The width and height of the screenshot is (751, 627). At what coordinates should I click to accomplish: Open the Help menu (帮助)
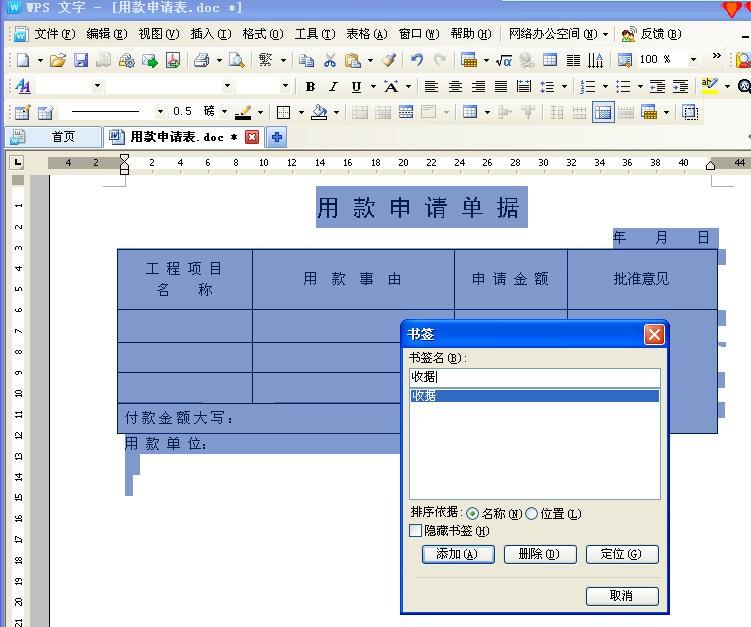coord(471,34)
